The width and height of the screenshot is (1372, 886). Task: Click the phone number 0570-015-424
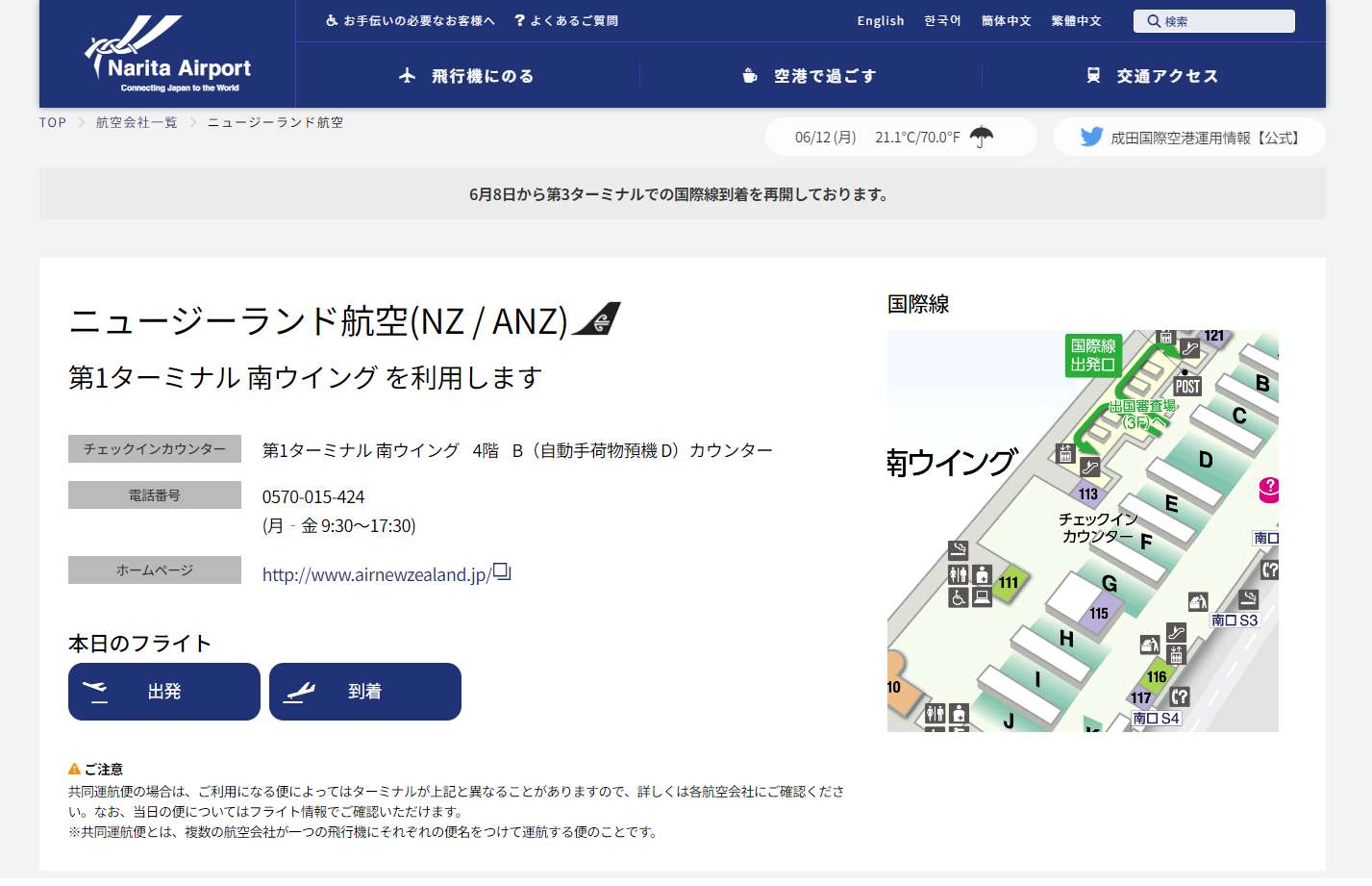click(x=313, y=497)
